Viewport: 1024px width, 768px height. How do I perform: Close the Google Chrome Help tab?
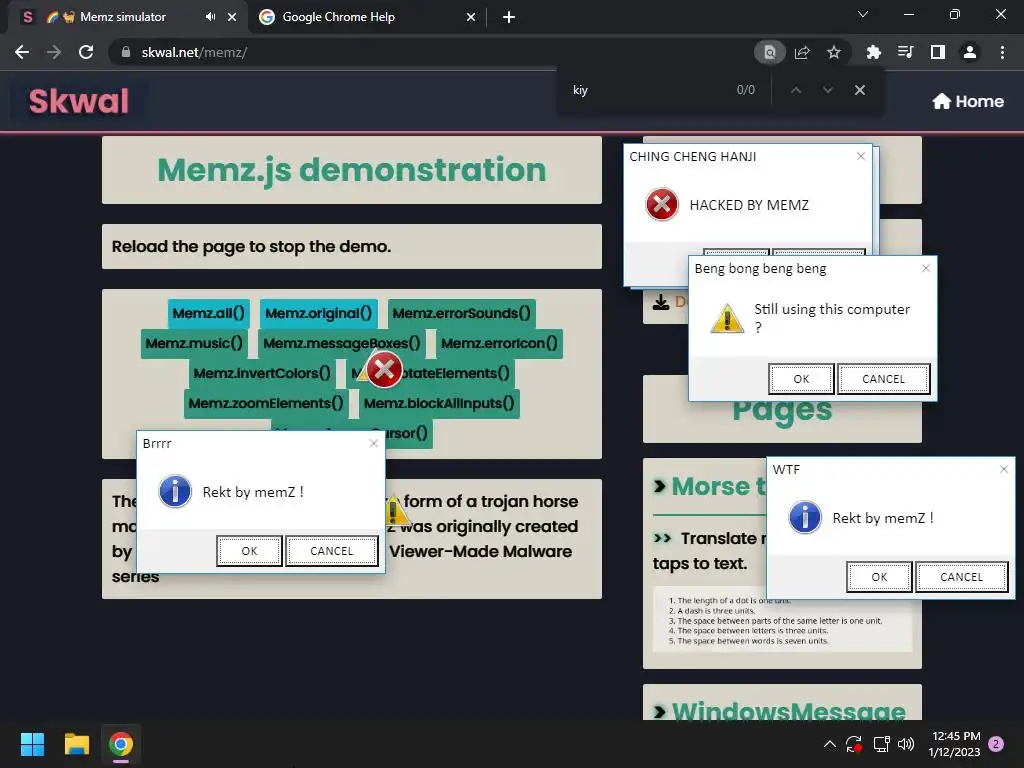click(471, 17)
